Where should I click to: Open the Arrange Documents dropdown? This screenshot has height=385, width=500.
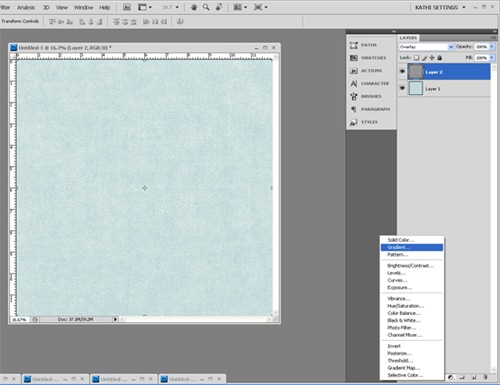point(240,7)
